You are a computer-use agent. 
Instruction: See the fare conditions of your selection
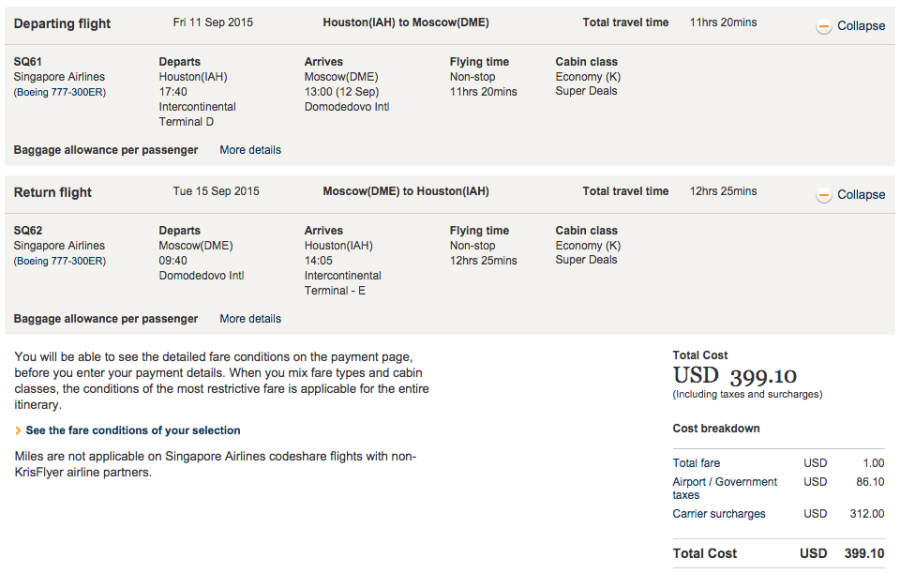(133, 431)
